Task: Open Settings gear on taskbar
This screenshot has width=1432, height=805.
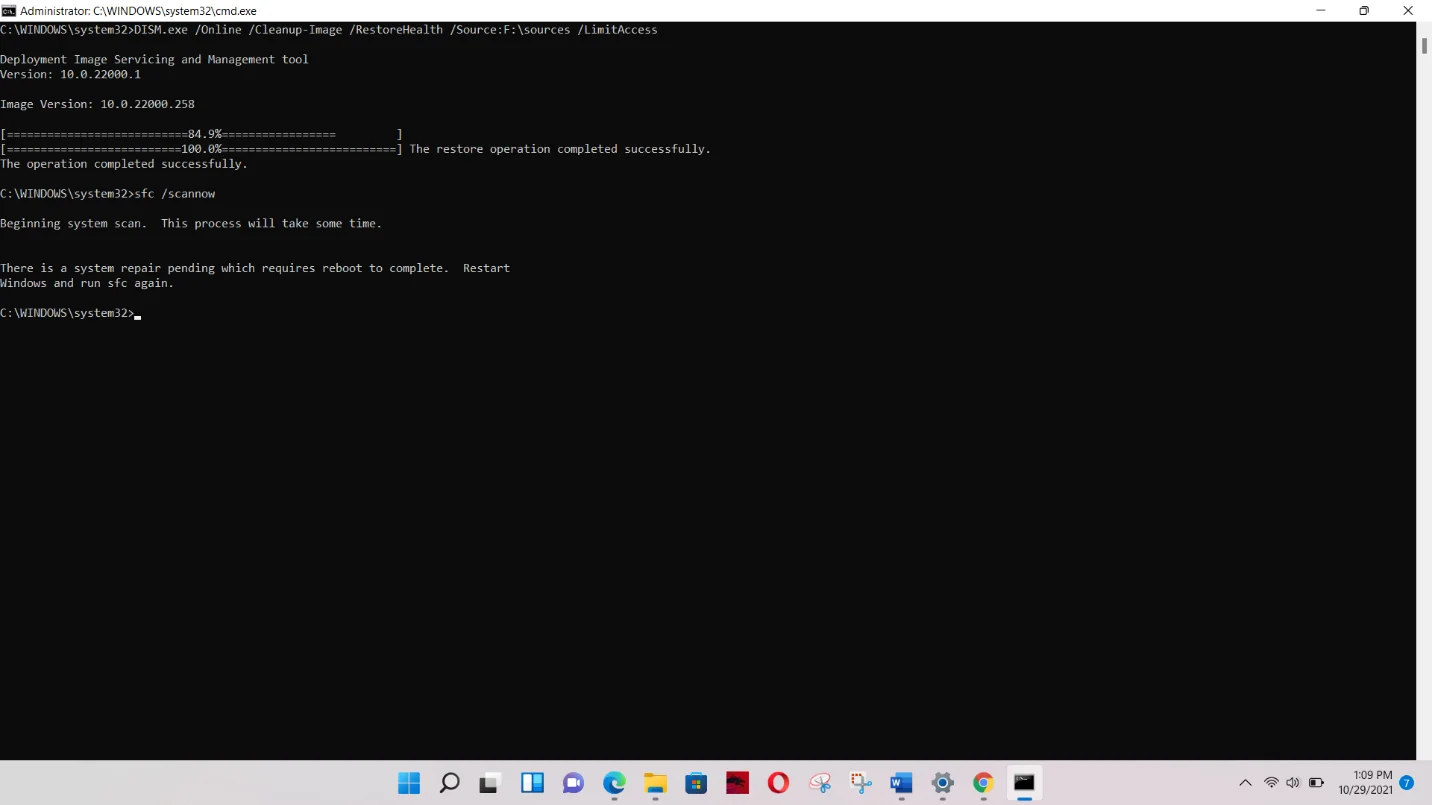Action: click(942, 783)
